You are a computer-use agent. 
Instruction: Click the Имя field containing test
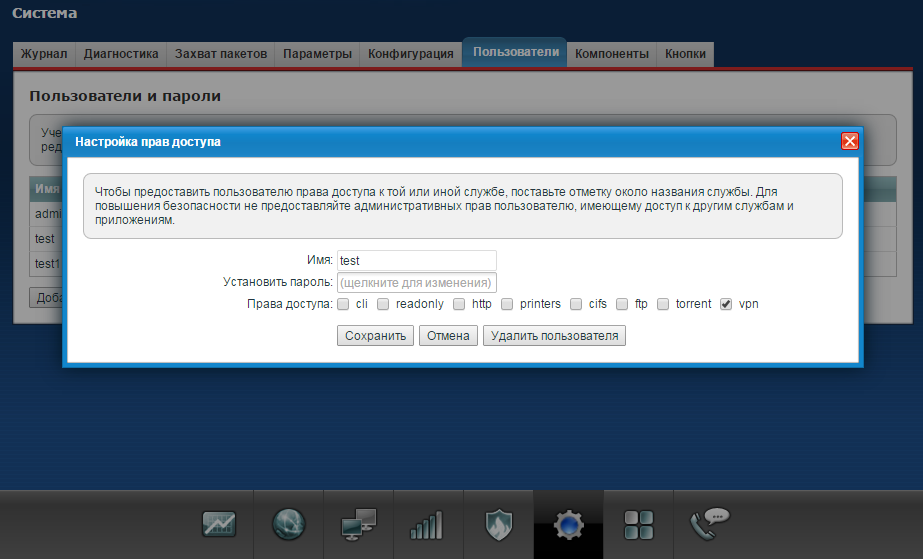pyautogui.click(x=417, y=260)
